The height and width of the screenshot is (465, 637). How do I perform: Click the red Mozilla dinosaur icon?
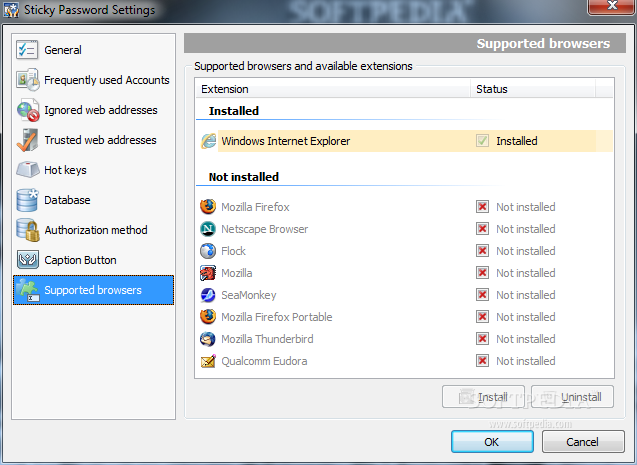click(x=208, y=273)
